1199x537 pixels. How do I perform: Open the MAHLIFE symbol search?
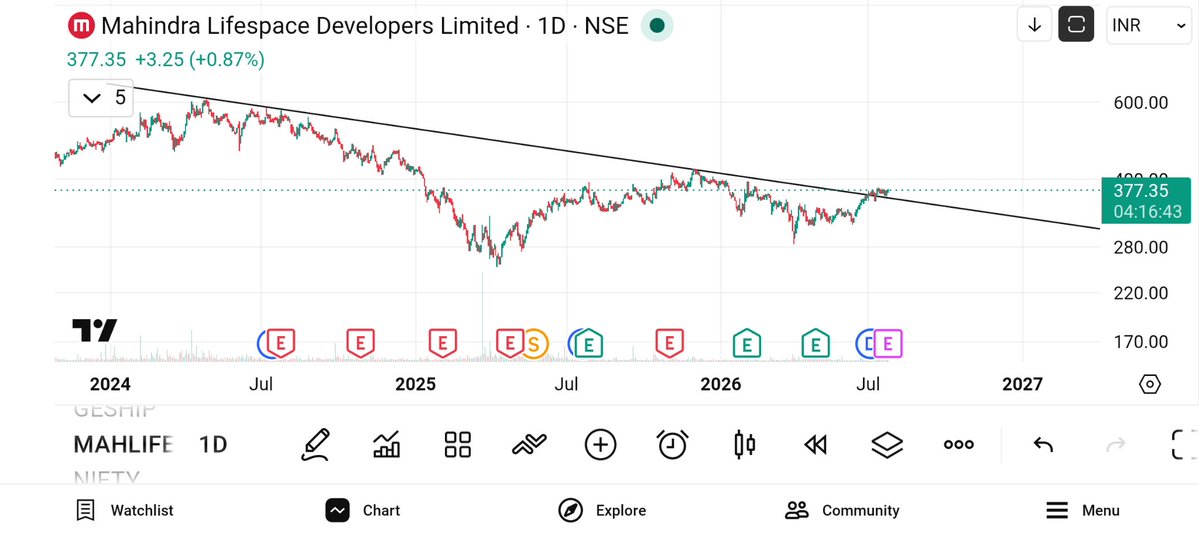[x=123, y=444]
